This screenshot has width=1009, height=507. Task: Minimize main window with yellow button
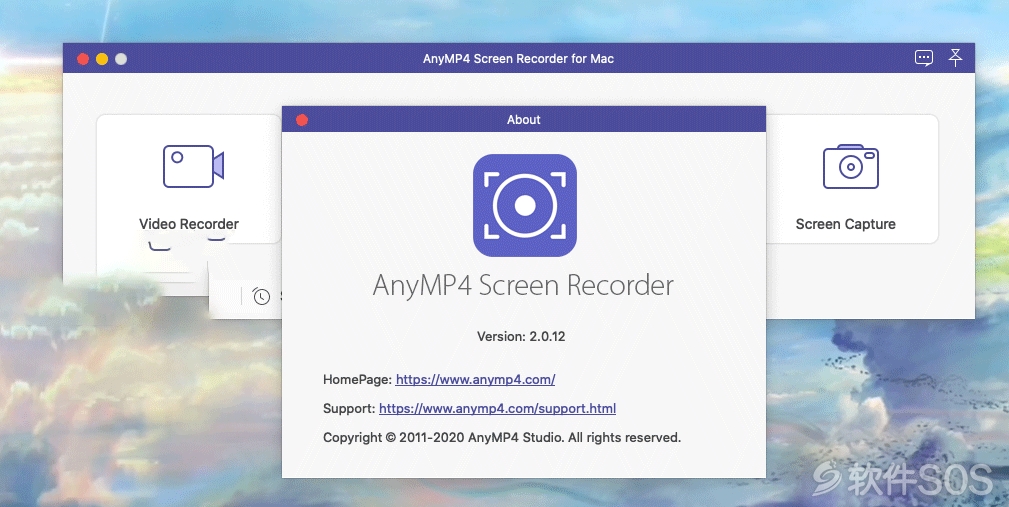point(102,59)
